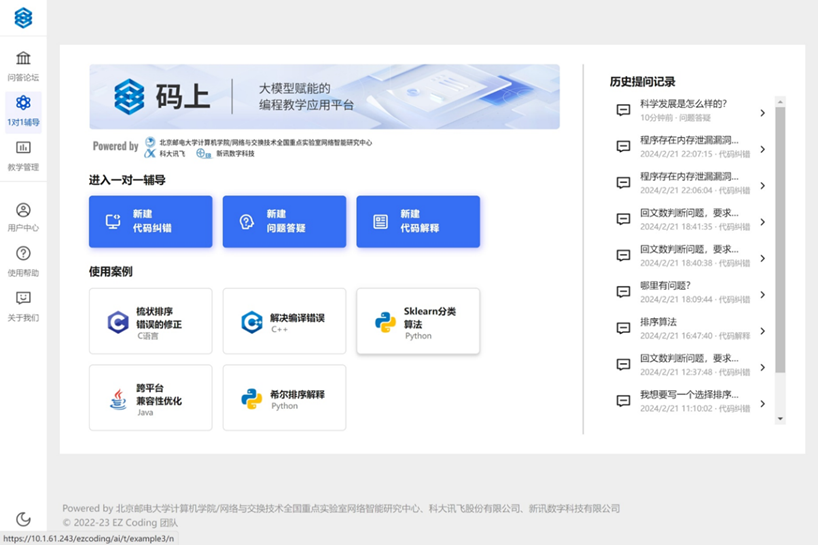818x545 pixels.
Task: Open Sklearn分类算法 Python example card
Action: tap(418, 321)
